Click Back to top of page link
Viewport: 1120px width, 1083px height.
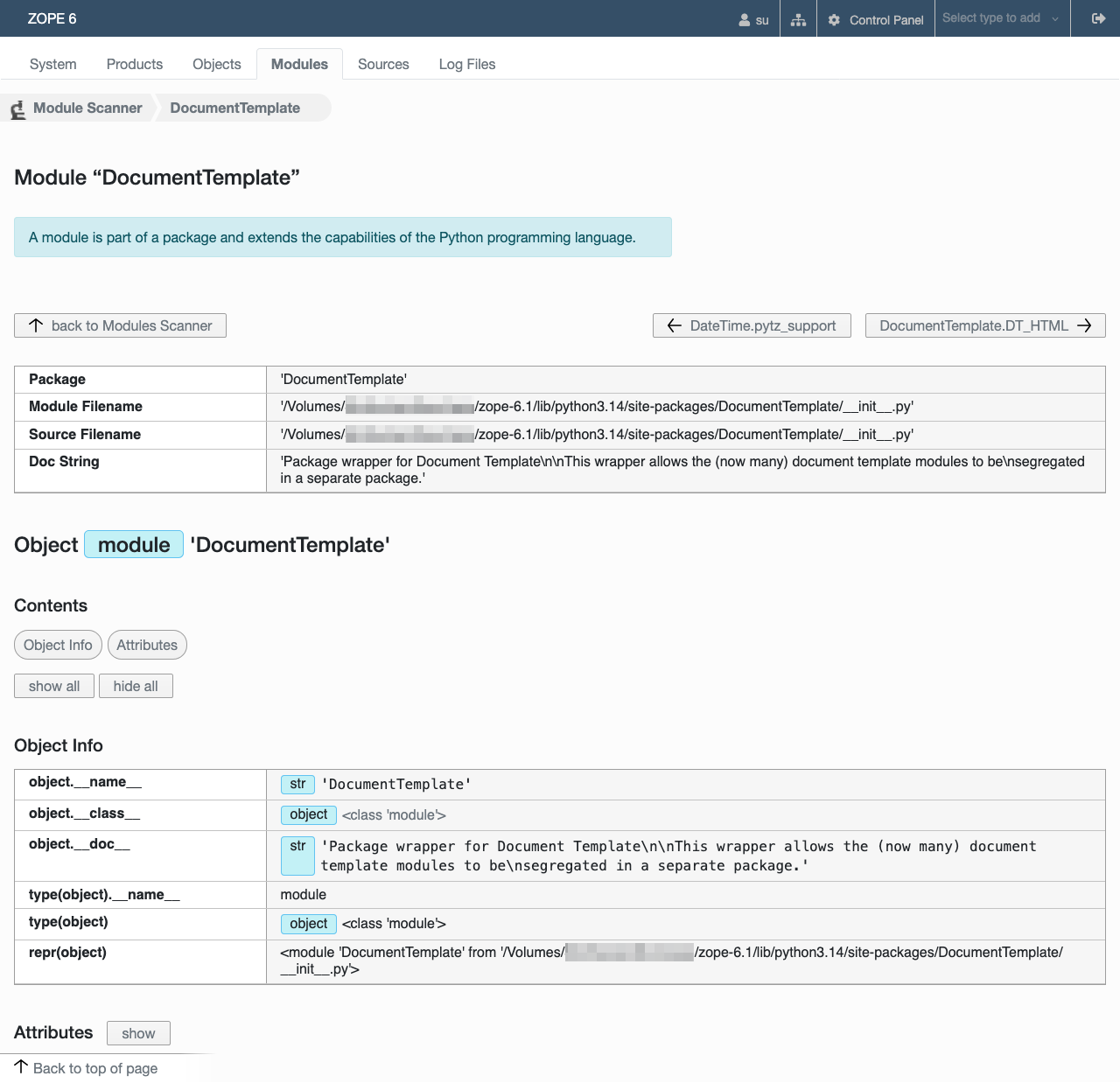pos(95,1068)
